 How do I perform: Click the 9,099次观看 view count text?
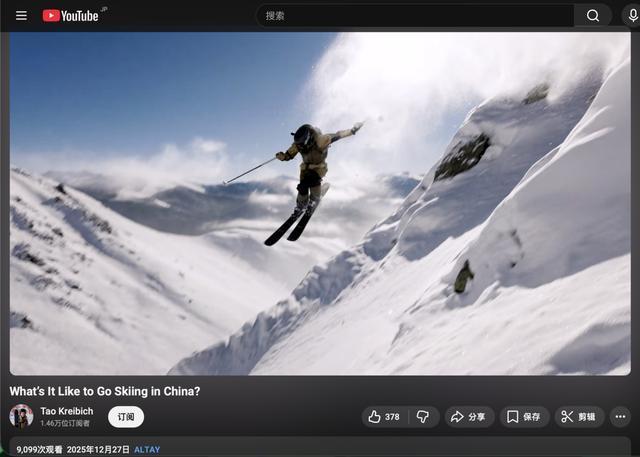(x=39, y=450)
